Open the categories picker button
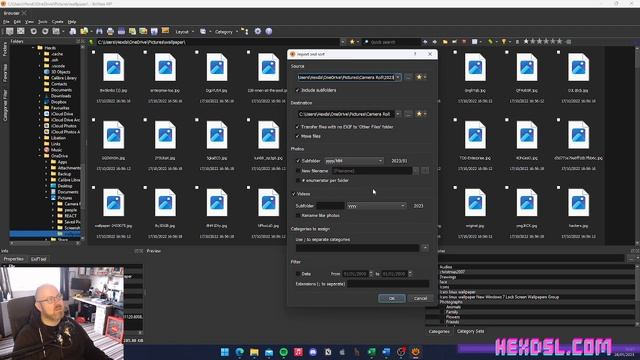This screenshot has width=640, height=360. click(x=425, y=248)
